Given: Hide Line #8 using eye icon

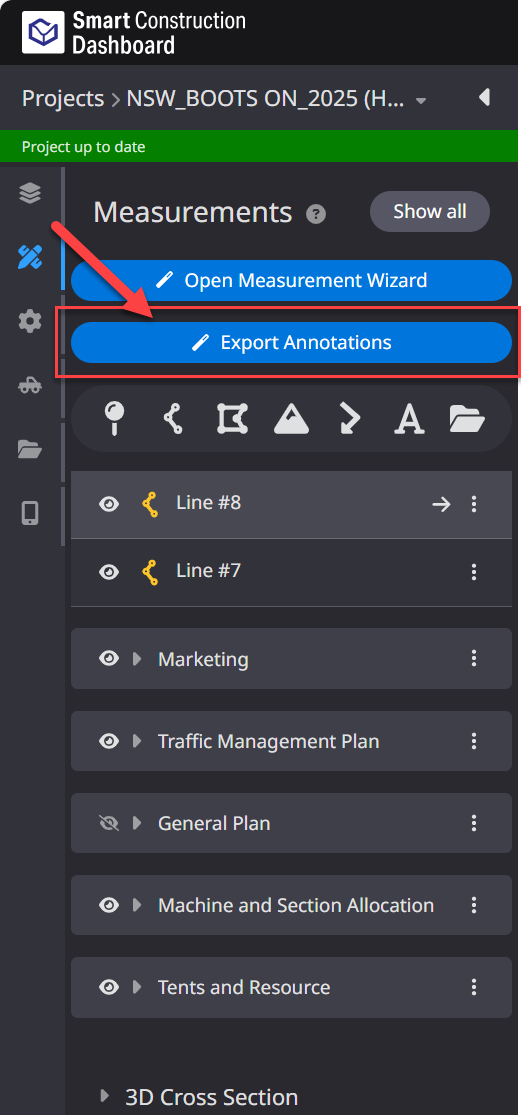Looking at the screenshot, I should pos(109,504).
